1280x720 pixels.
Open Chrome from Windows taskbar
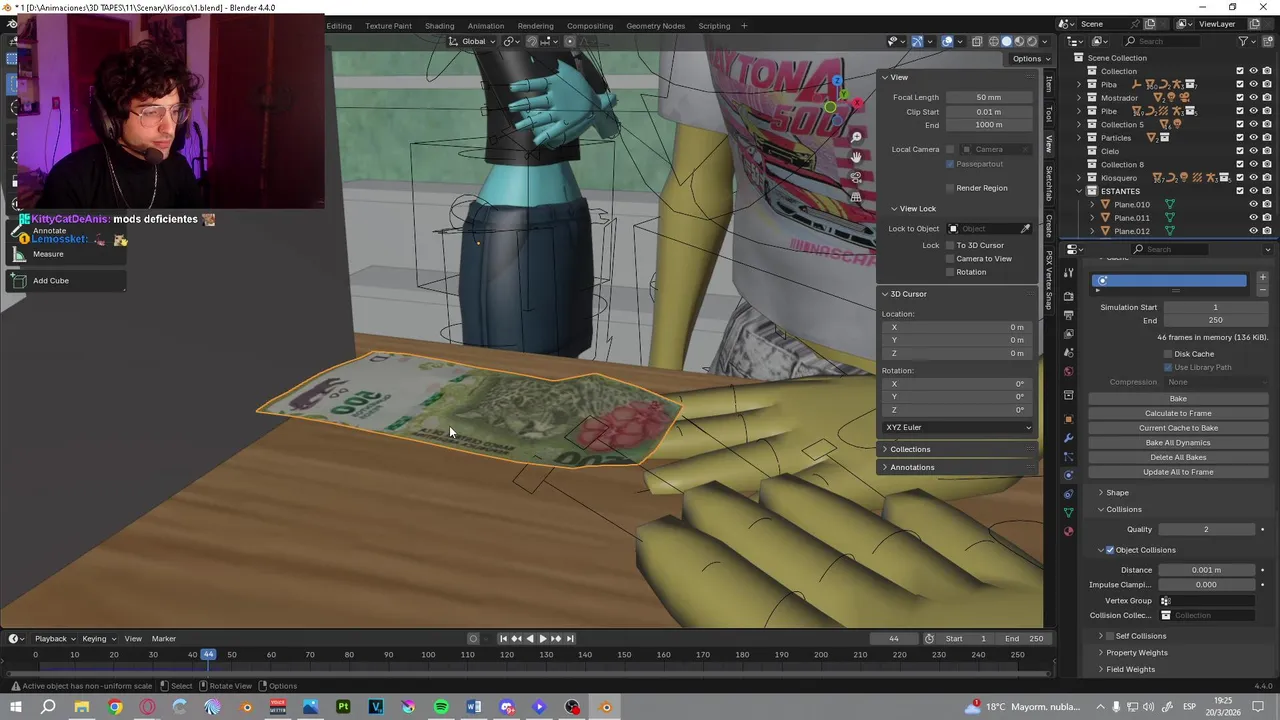coord(115,707)
